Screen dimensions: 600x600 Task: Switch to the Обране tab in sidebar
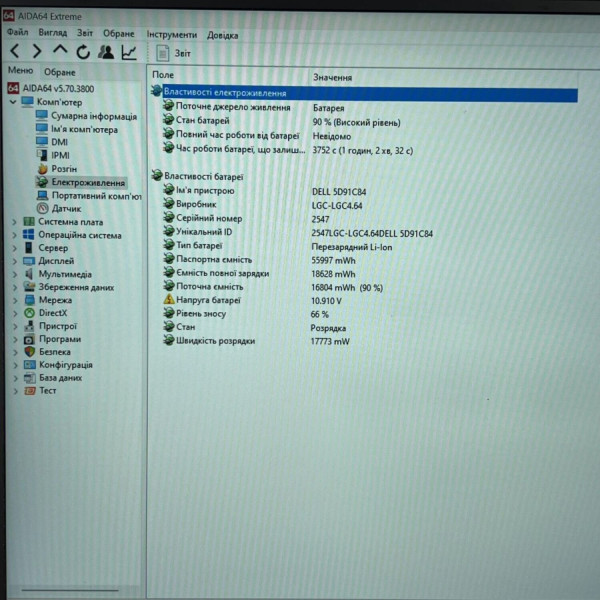pyautogui.click(x=60, y=72)
